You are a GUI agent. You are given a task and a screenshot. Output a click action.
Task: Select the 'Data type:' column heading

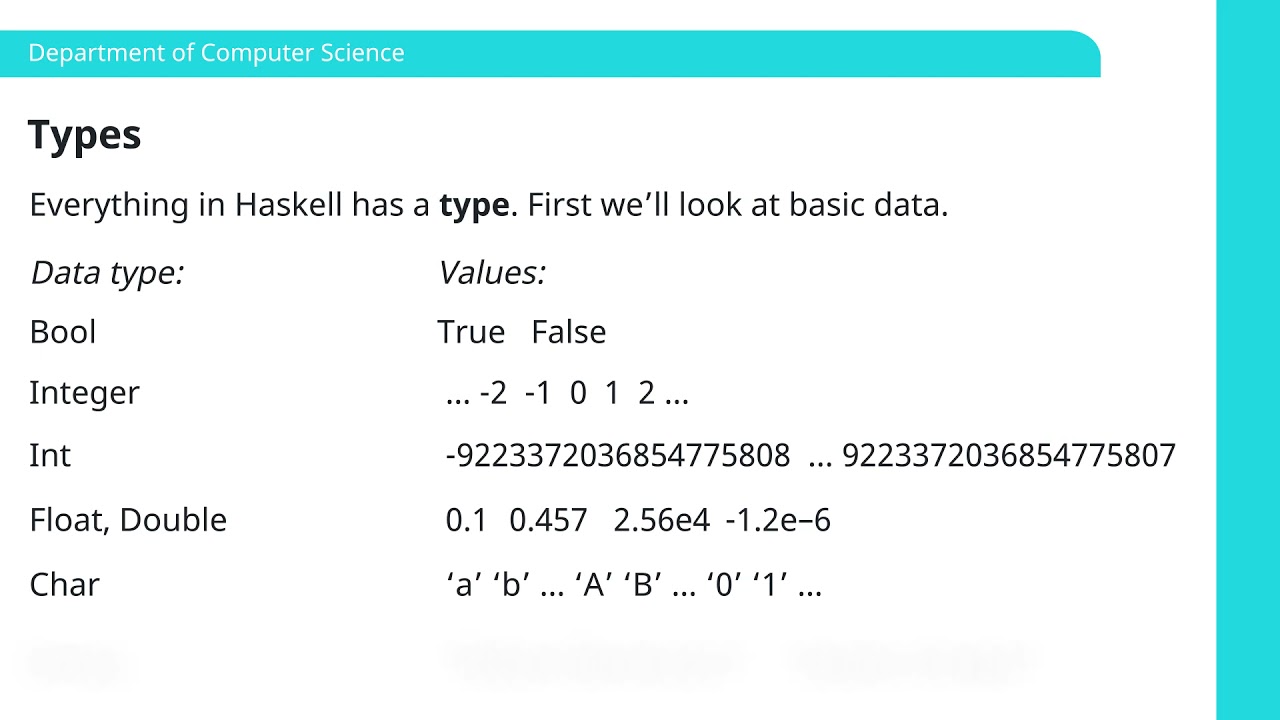tap(107, 272)
